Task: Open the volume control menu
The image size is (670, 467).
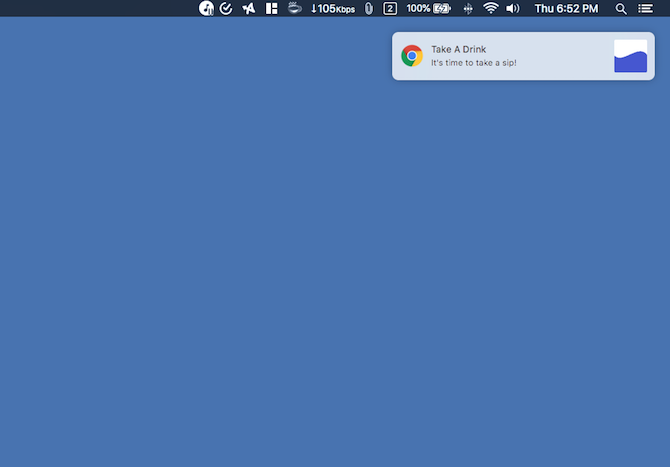Action: pyautogui.click(x=512, y=9)
